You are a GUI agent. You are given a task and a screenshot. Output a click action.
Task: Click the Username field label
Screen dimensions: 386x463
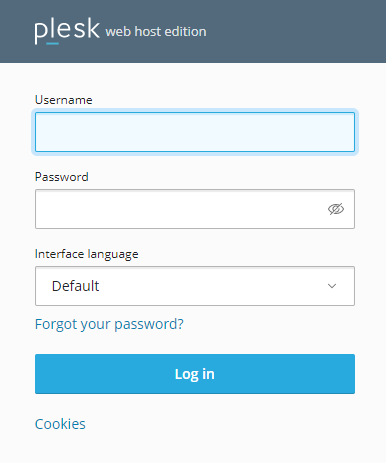[64, 100]
